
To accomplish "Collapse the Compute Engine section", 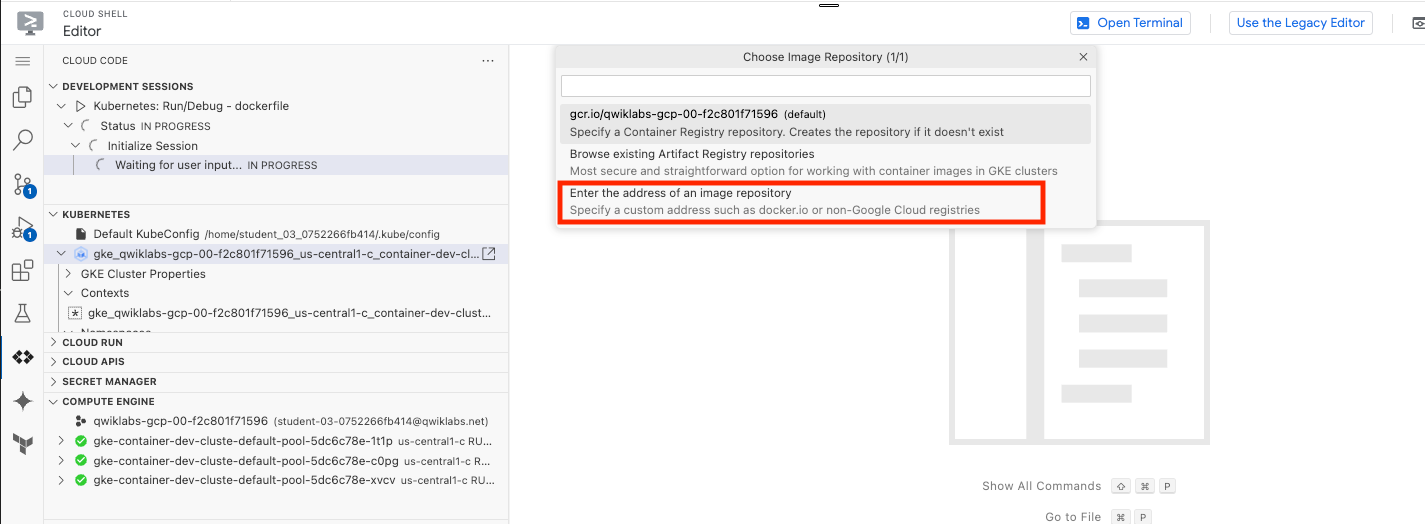I will click(277, 402).
